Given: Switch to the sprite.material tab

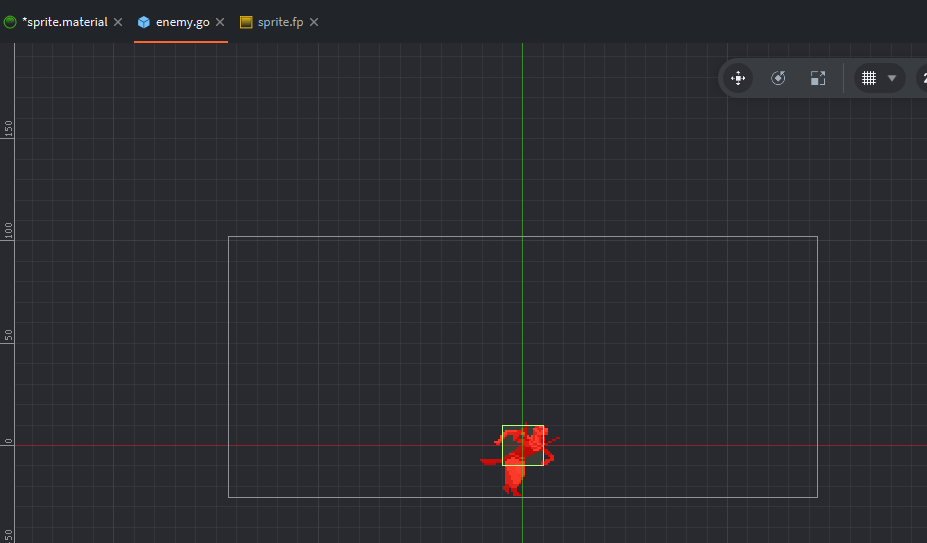Looking at the screenshot, I should (x=64, y=22).
